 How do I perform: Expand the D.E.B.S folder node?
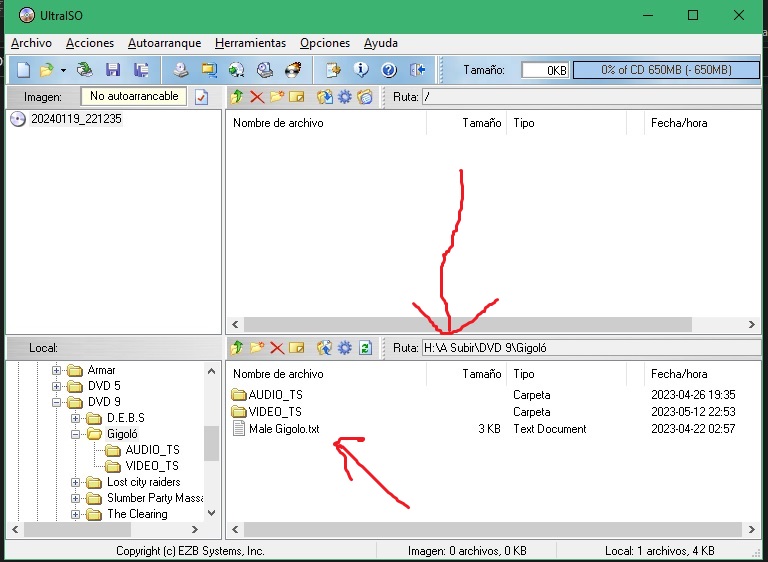[75, 418]
